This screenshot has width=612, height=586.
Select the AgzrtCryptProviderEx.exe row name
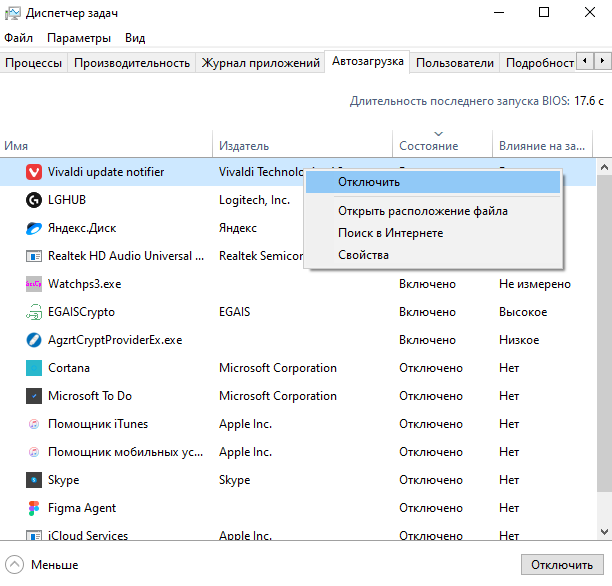click(x=115, y=340)
